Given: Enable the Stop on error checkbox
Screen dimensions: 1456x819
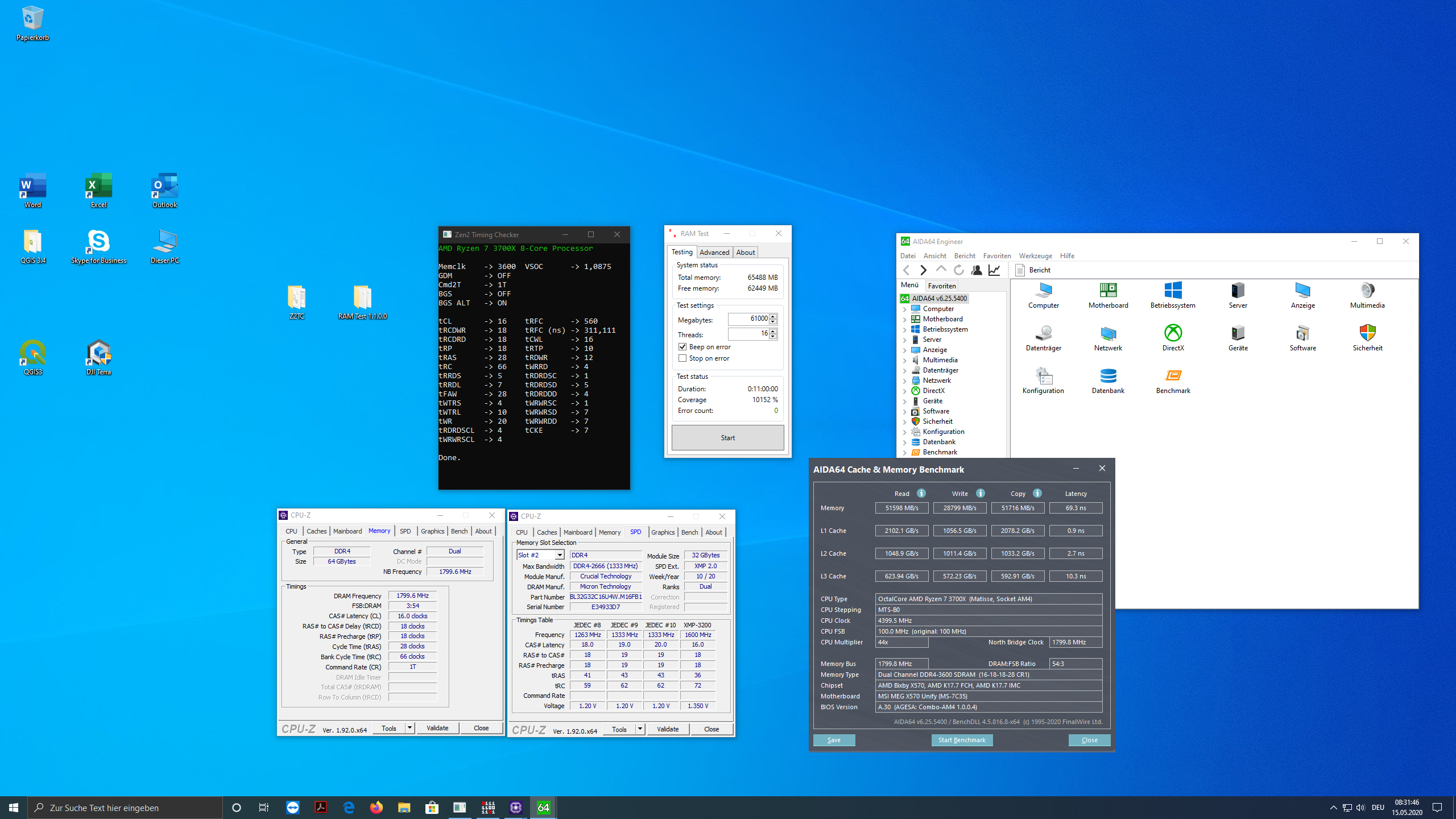Looking at the screenshot, I should click(682, 358).
